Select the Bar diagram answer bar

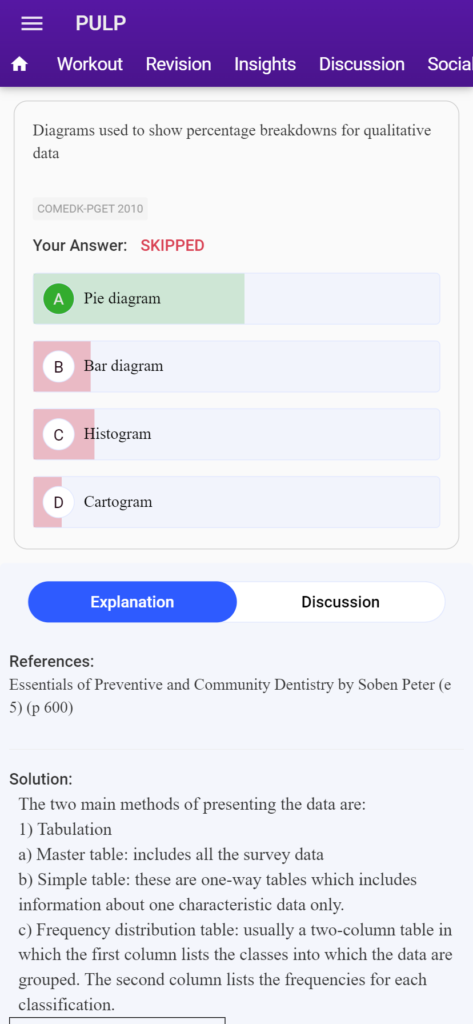pyautogui.click(x=236, y=367)
